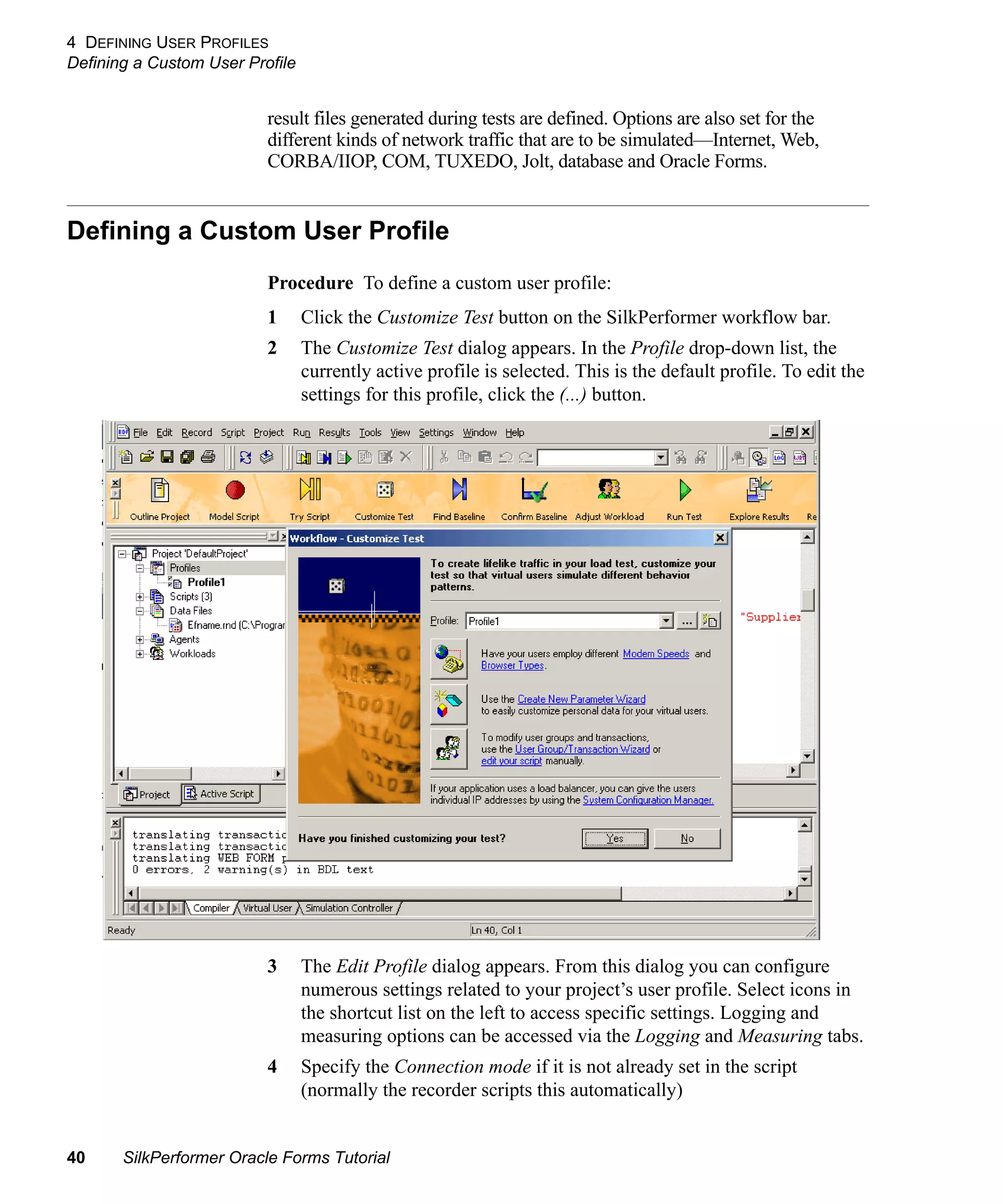Click the green-arrow run script toolbar icon
1003x1204 pixels.
tap(344, 457)
